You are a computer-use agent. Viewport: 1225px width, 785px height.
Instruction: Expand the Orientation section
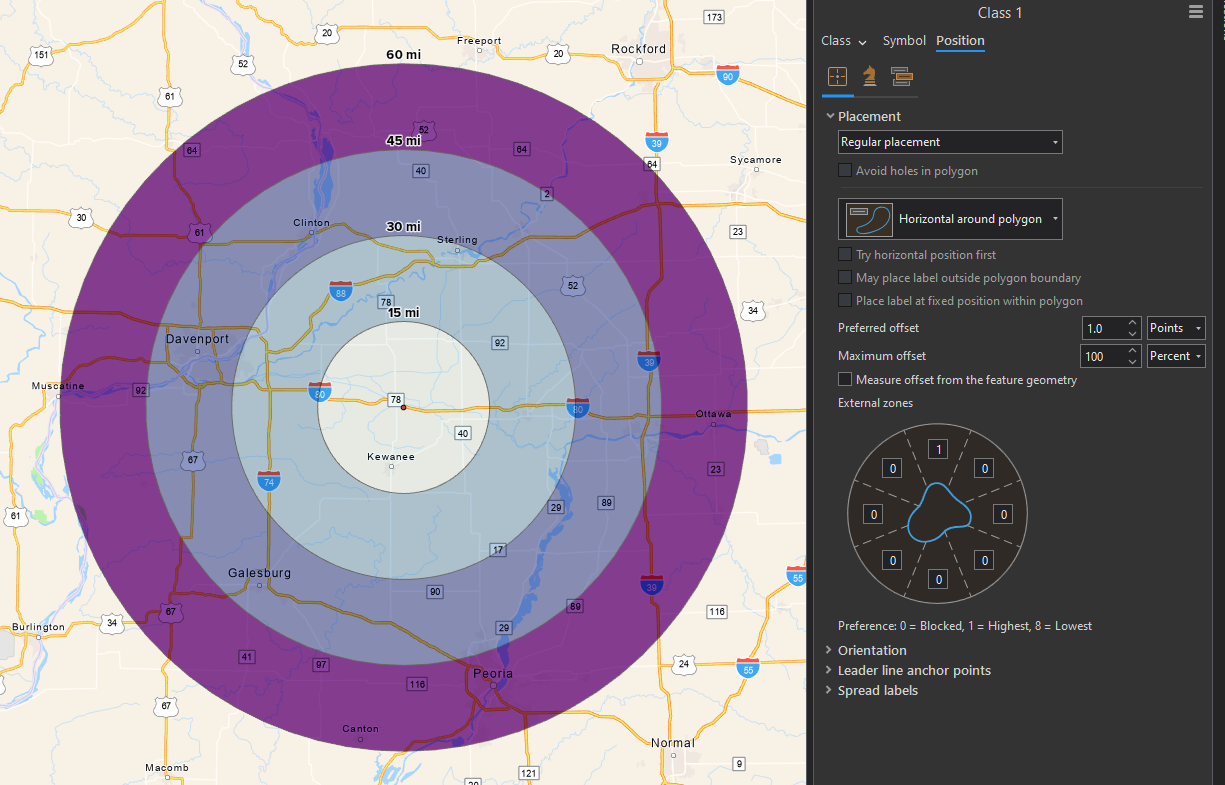829,649
